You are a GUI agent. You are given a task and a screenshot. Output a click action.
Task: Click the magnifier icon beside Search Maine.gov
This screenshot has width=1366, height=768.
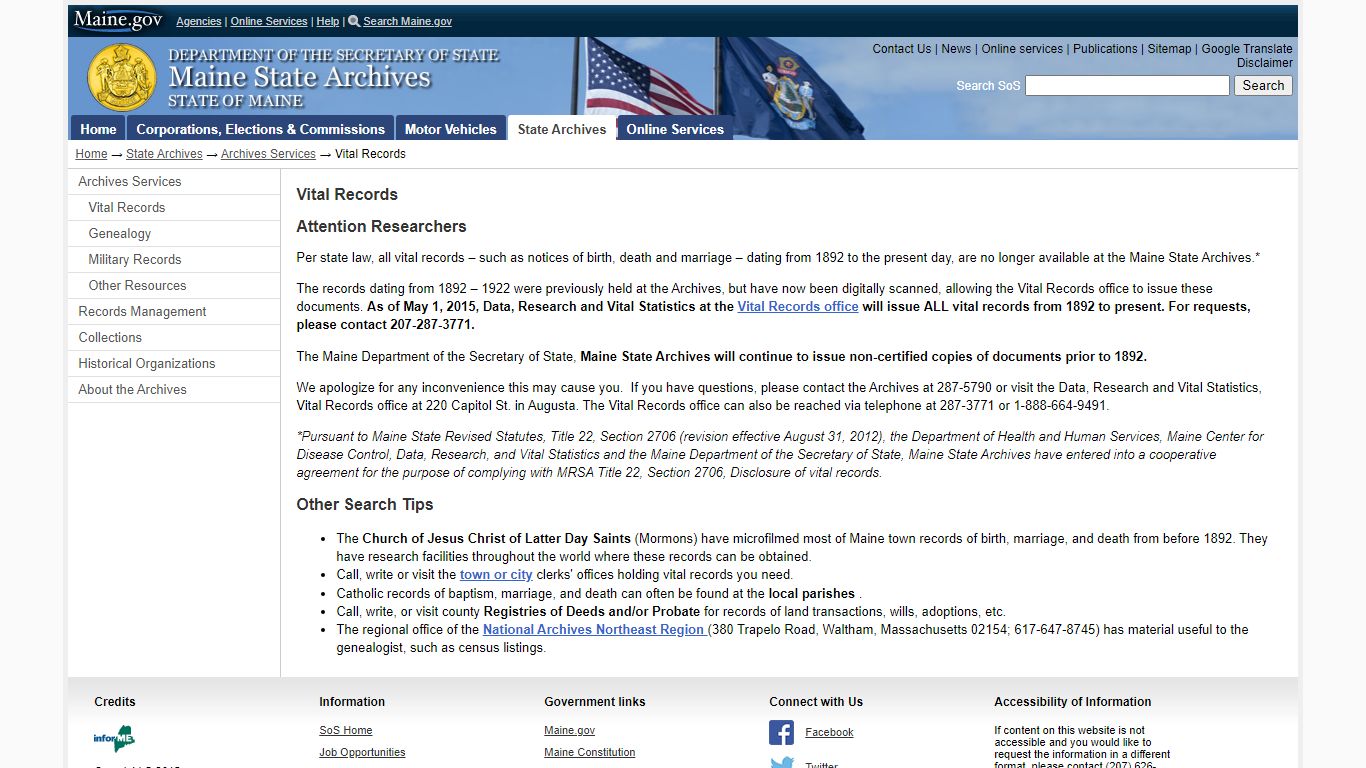pyautogui.click(x=354, y=21)
